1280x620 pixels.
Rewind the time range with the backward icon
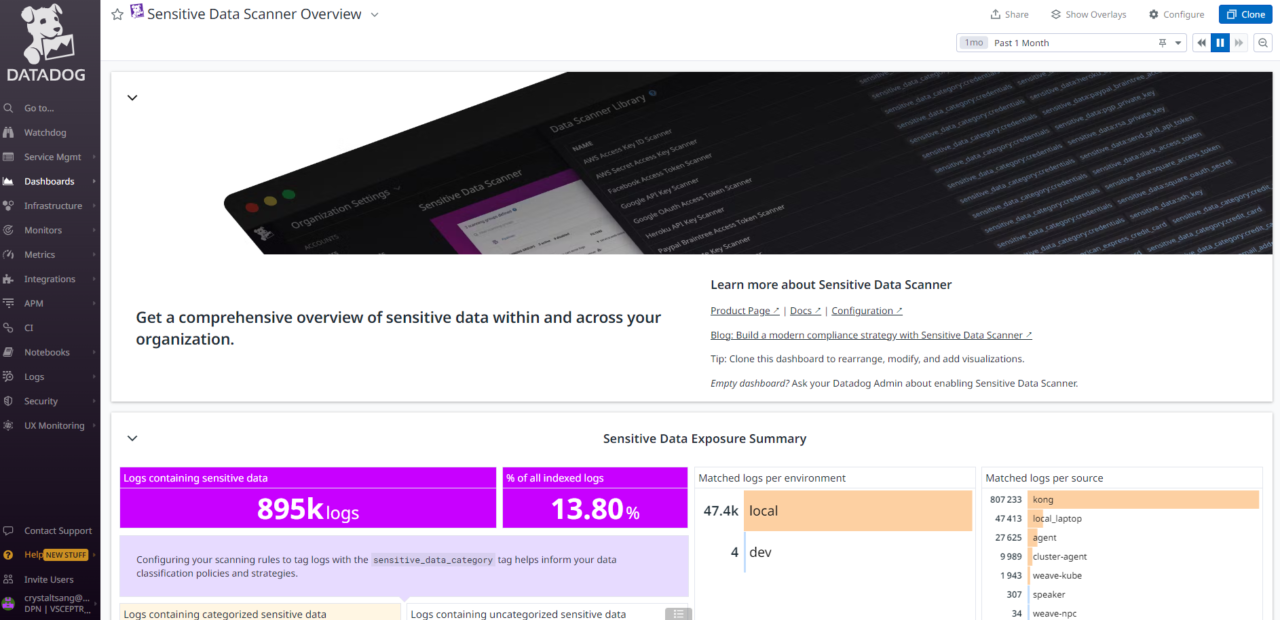pos(1201,42)
